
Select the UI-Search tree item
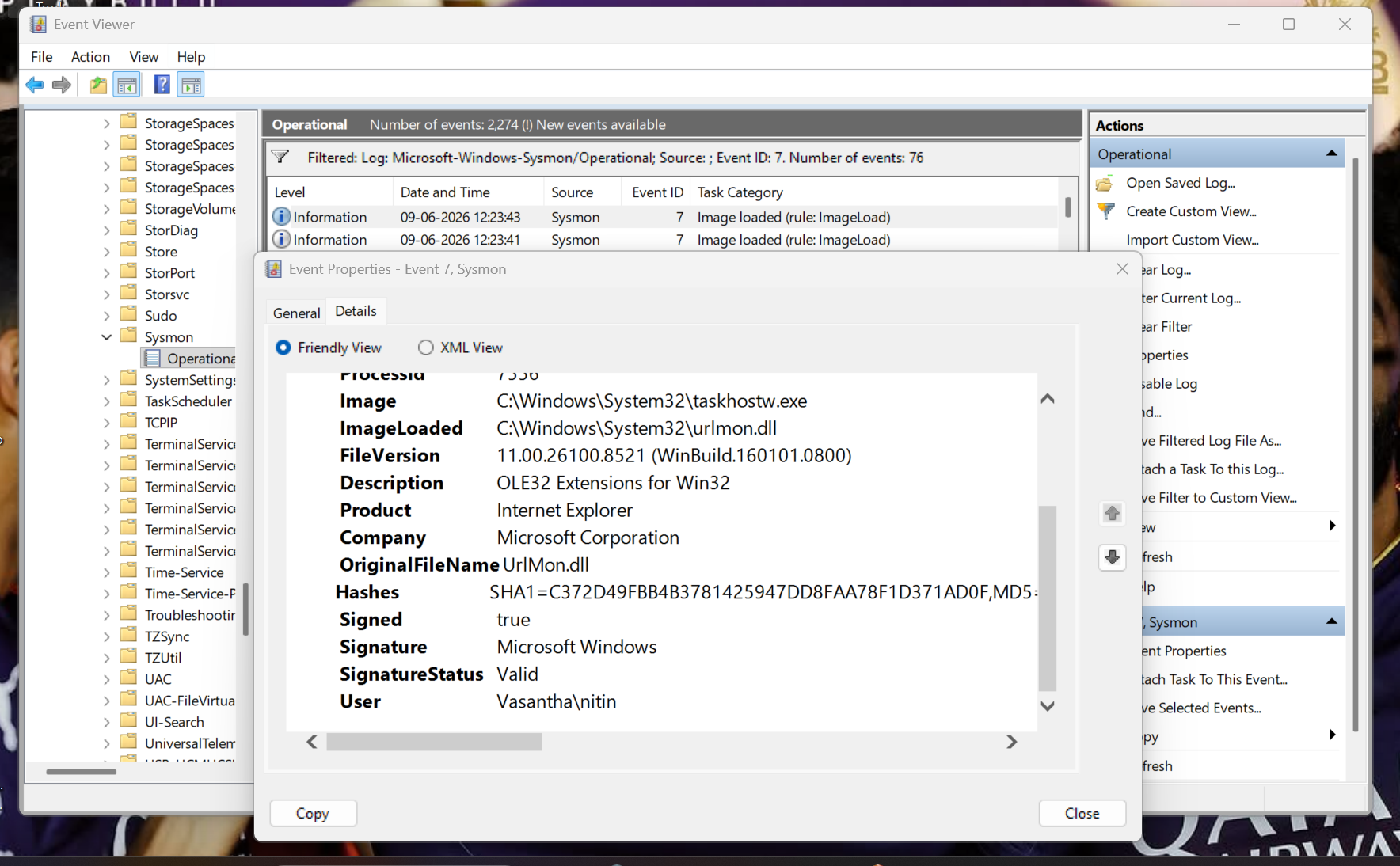pyautogui.click(x=174, y=722)
